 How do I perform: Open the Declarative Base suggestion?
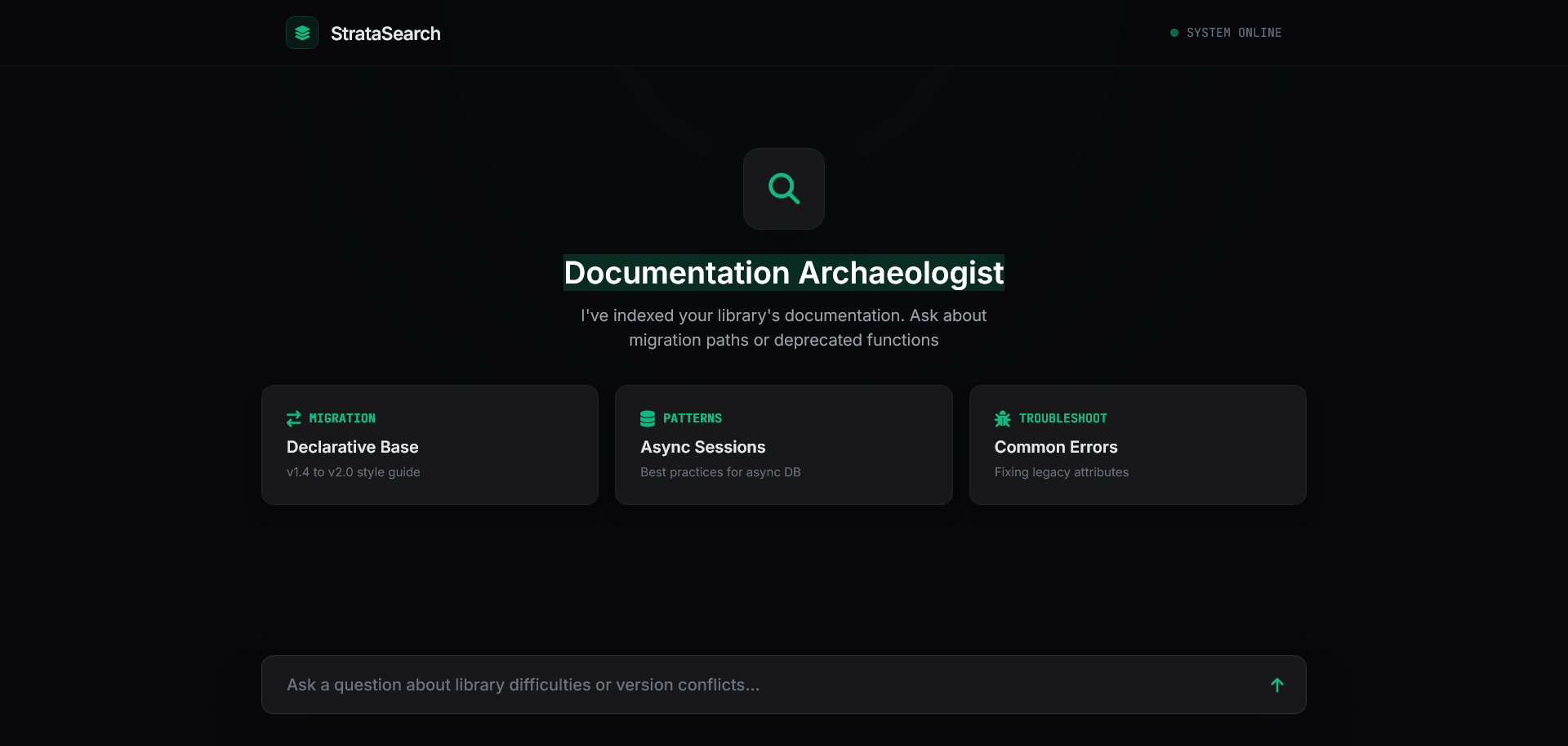(x=352, y=447)
